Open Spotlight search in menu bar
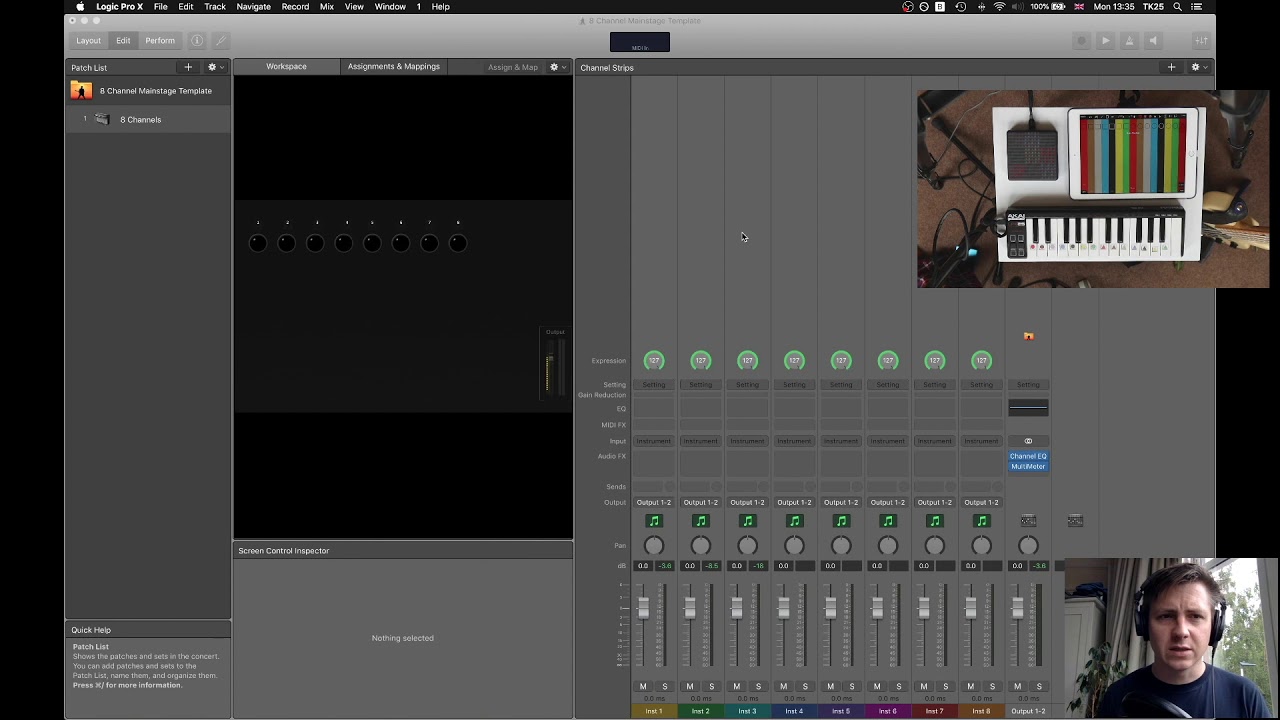 click(1178, 7)
